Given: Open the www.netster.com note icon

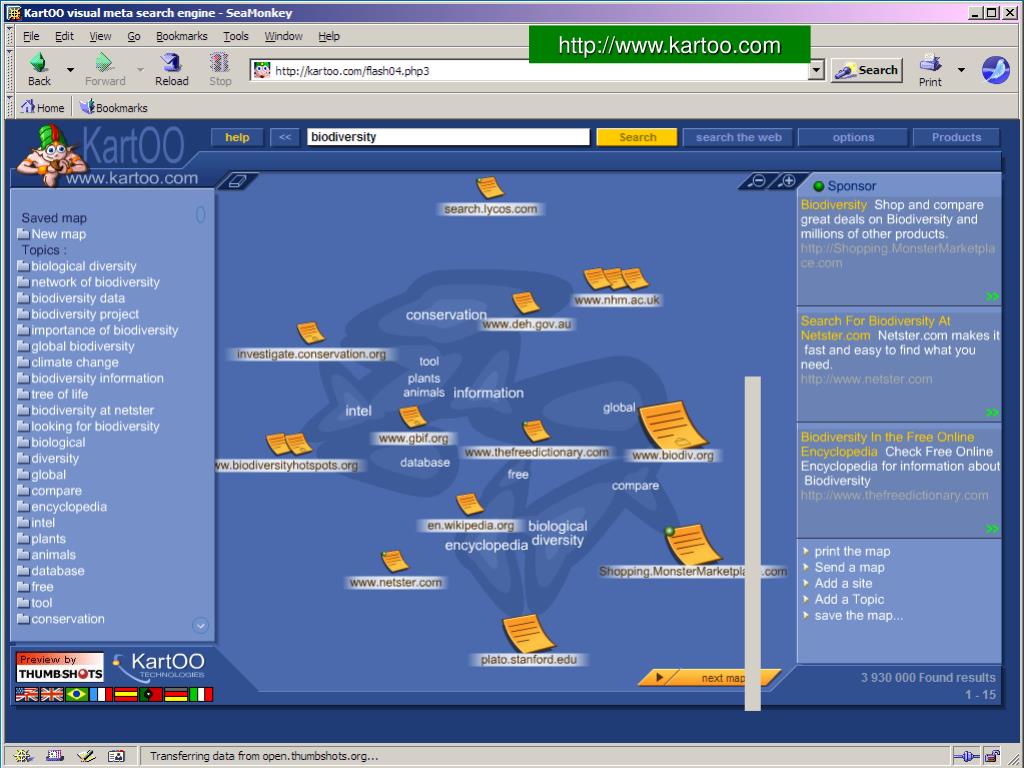Looking at the screenshot, I should (394, 561).
